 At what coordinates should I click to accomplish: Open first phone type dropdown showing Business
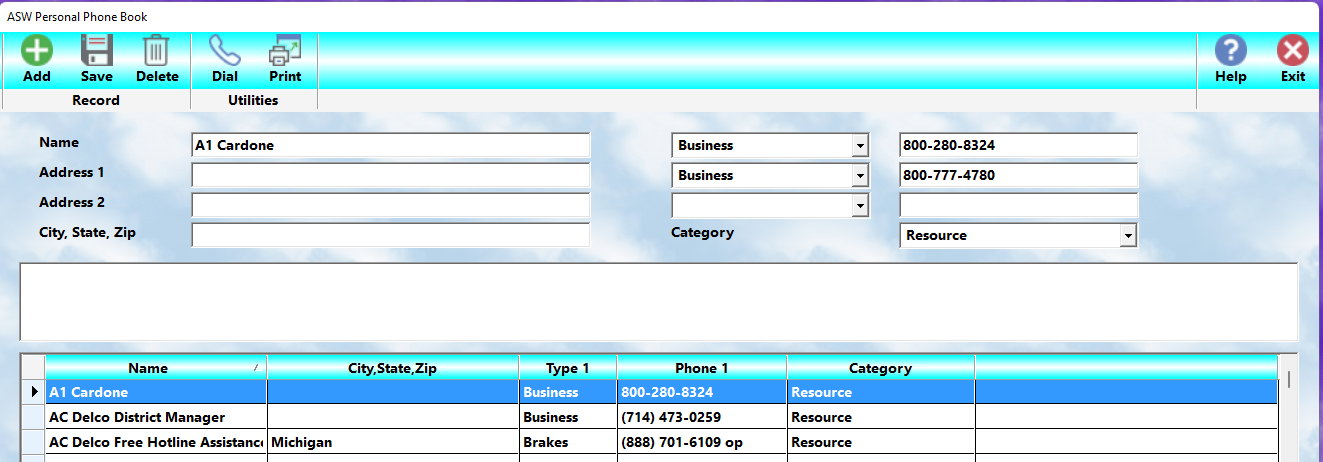[860, 146]
